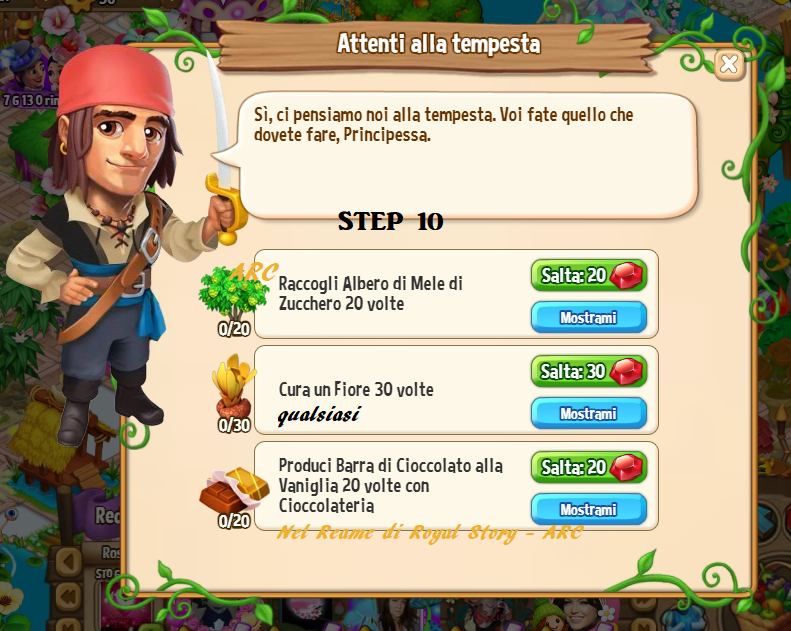Click Mostrami for Sugar Apple Tree task
The width and height of the screenshot is (791, 631).
point(589,317)
